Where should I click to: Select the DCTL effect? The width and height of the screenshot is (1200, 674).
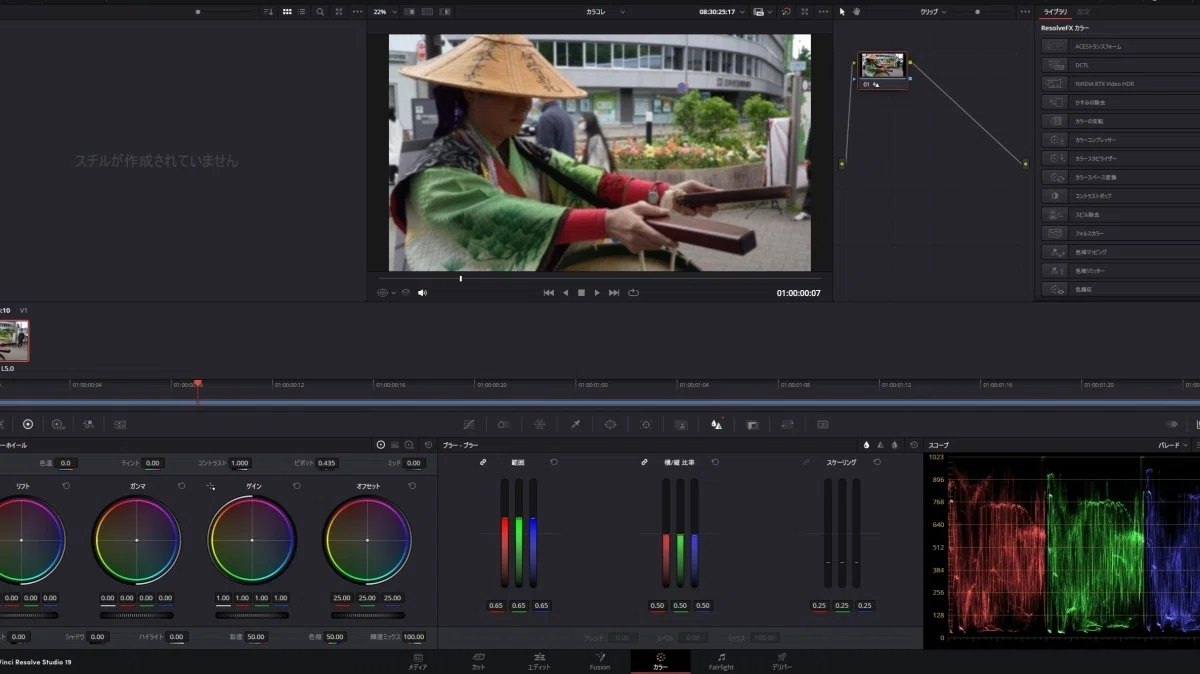coord(1118,65)
